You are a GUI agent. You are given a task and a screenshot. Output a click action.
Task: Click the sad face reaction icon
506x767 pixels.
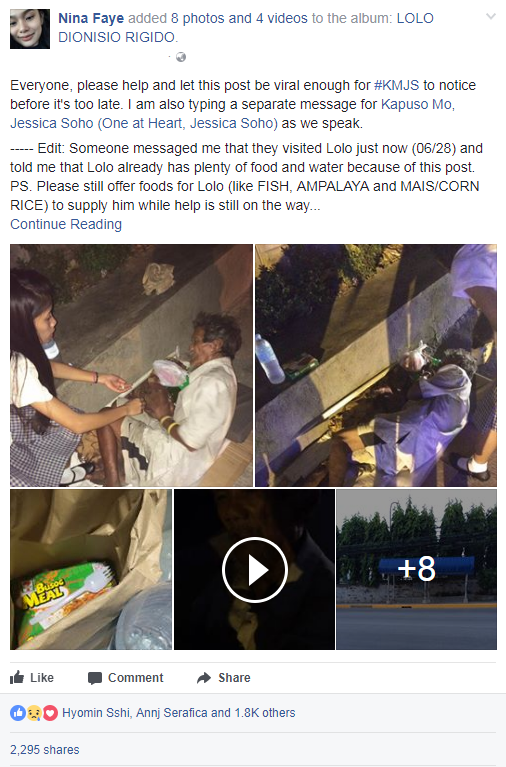click(x=34, y=713)
